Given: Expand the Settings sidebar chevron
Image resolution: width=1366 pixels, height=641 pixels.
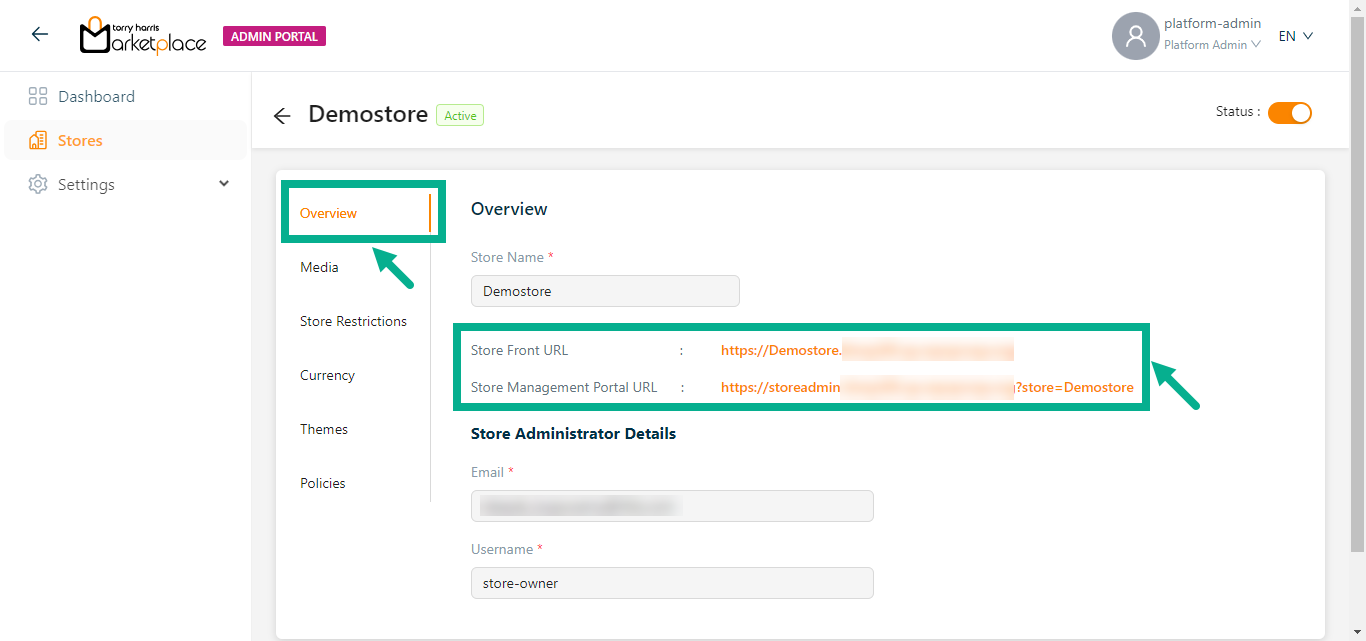Looking at the screenshot, I should coord(224,184).
